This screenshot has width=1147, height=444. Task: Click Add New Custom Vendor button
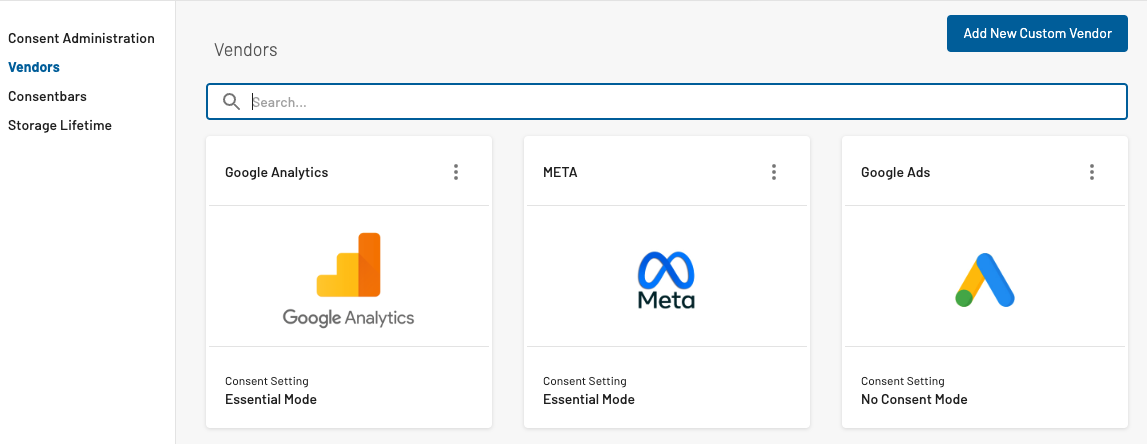[x=1037, y=34]
